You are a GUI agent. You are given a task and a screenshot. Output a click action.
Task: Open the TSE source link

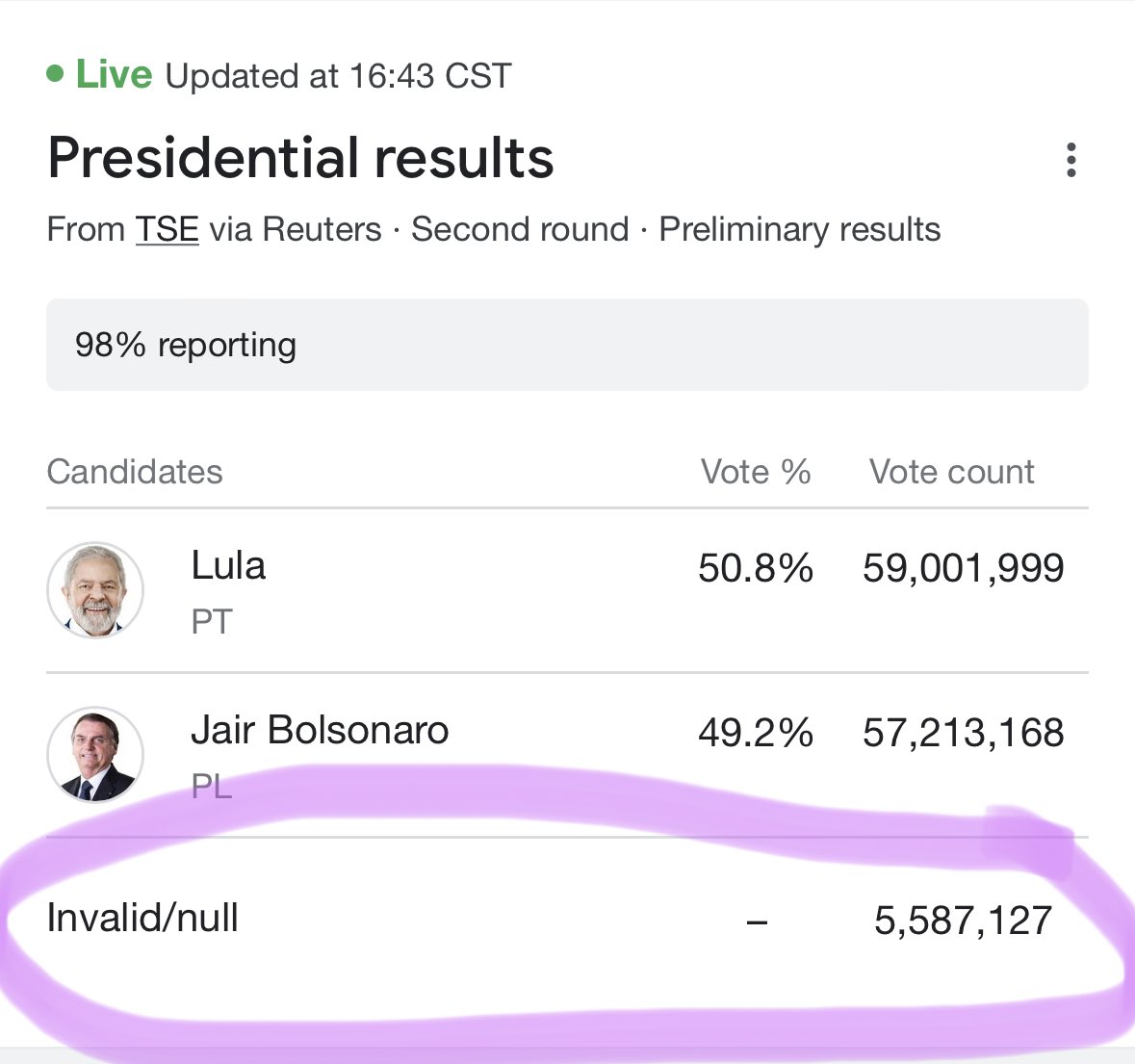pyautogui.click(x=168, y=229)
